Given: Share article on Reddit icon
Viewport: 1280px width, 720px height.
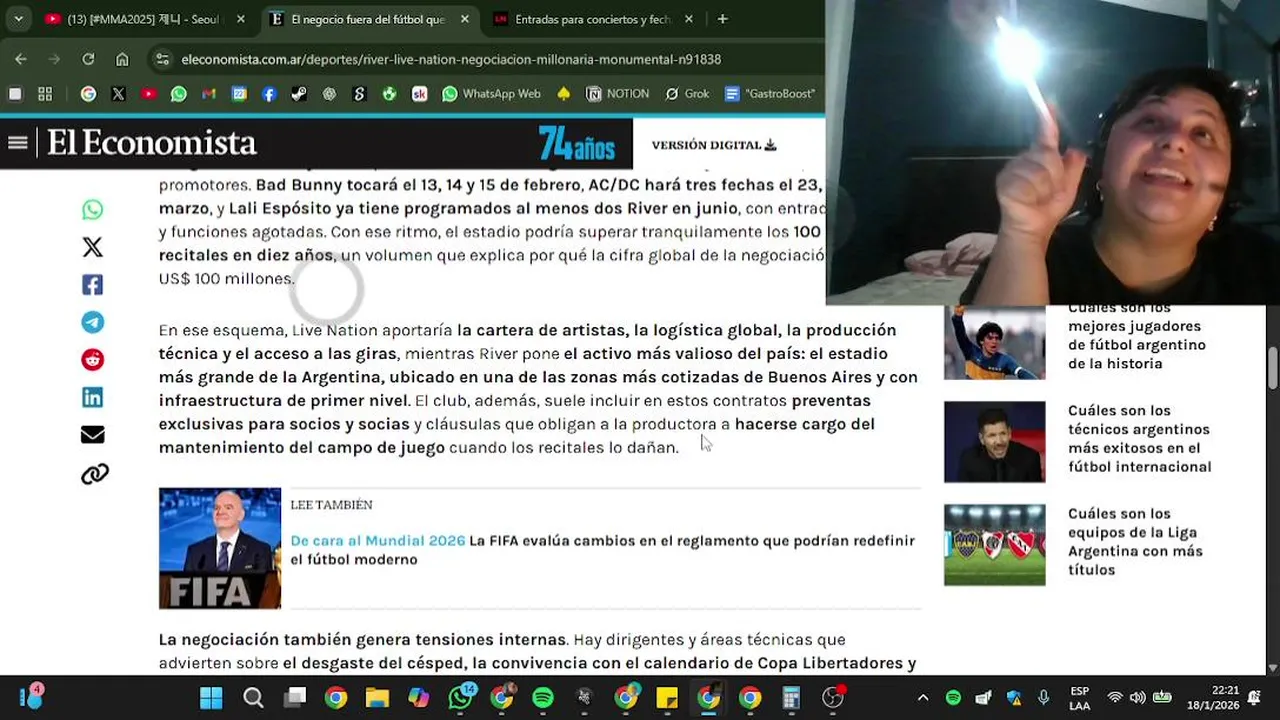Looking at the screenshot, I should tap(92, 360).
